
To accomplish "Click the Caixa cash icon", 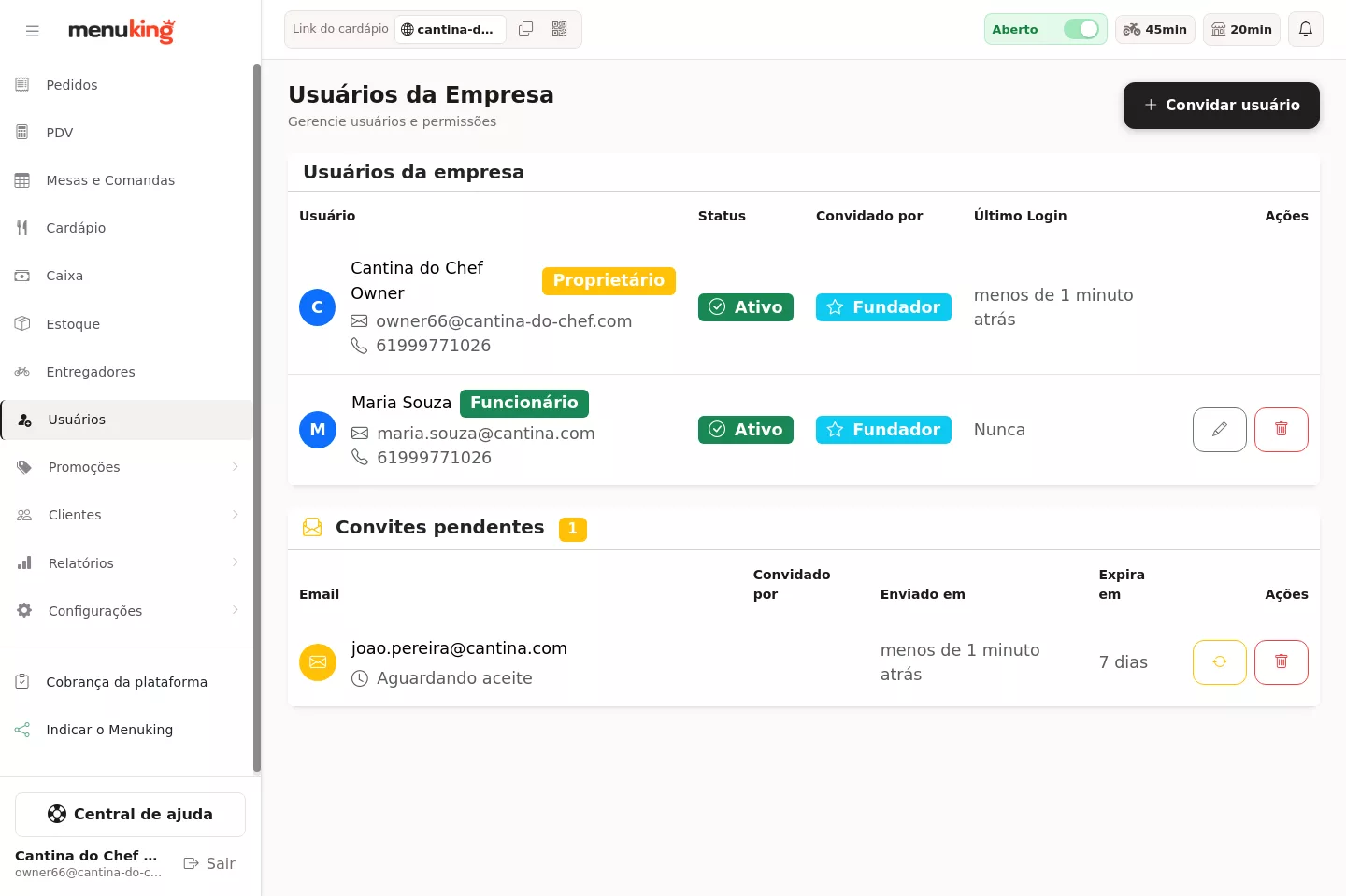I will pos(22,276).
